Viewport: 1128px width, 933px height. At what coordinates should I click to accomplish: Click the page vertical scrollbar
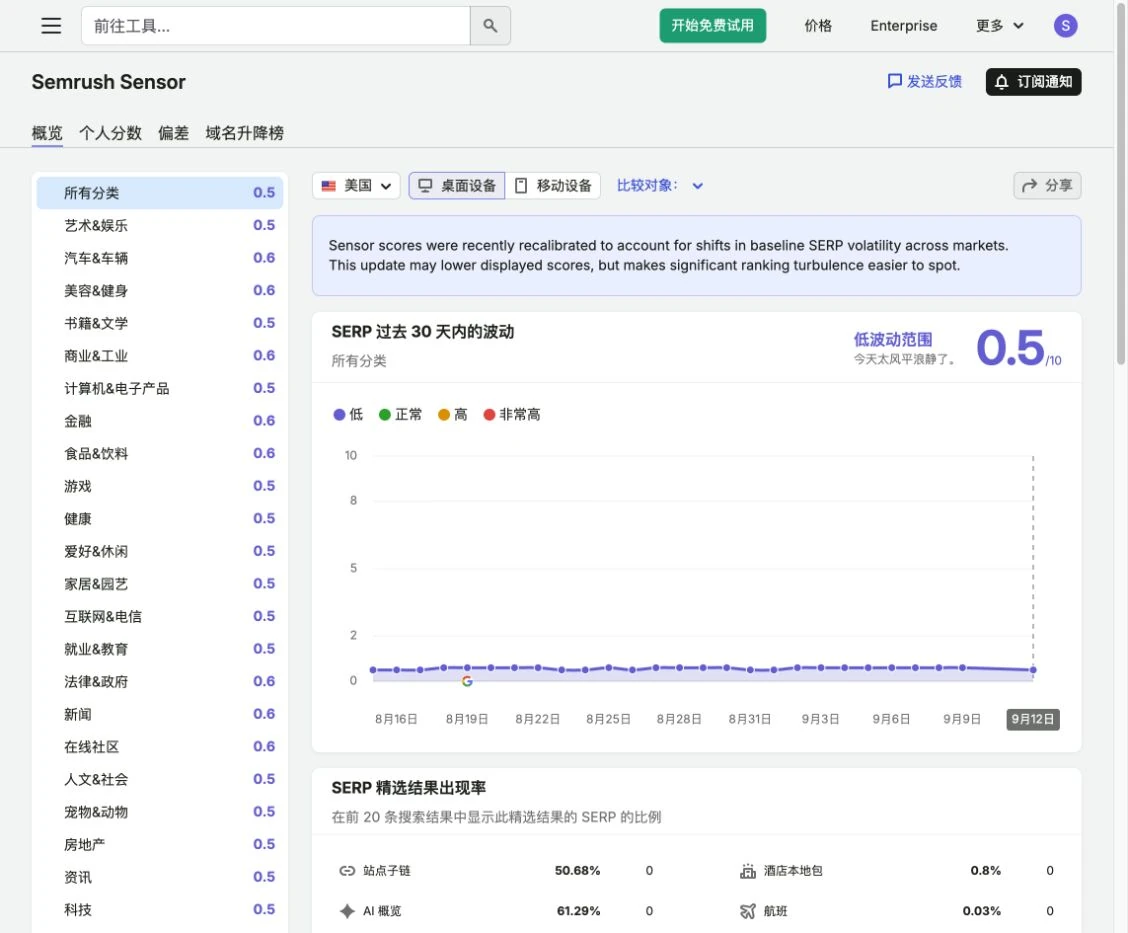(1122, 183)
